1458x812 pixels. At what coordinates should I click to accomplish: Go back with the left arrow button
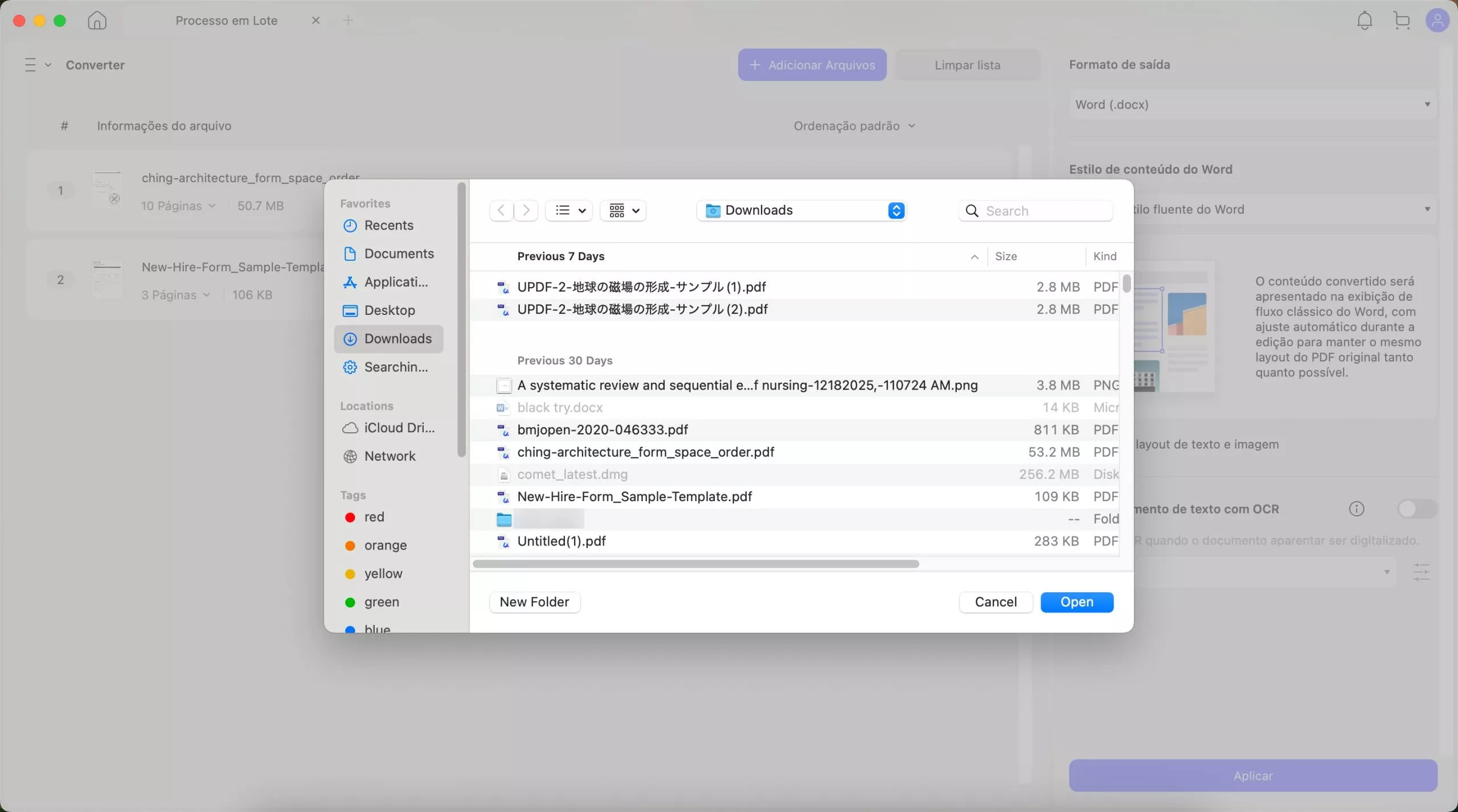point(501,211)
